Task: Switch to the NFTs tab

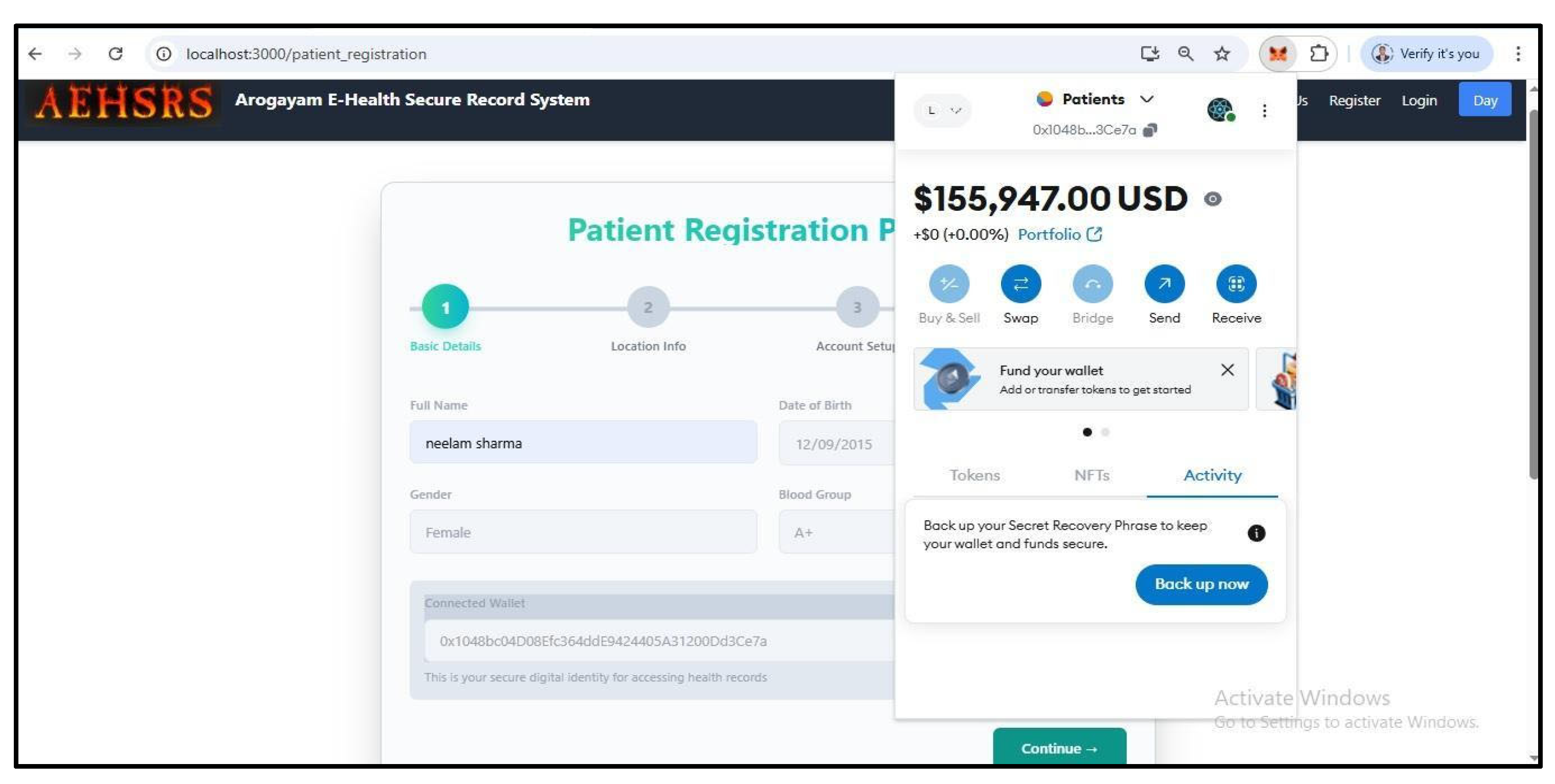Action: tap(1092, 476)
